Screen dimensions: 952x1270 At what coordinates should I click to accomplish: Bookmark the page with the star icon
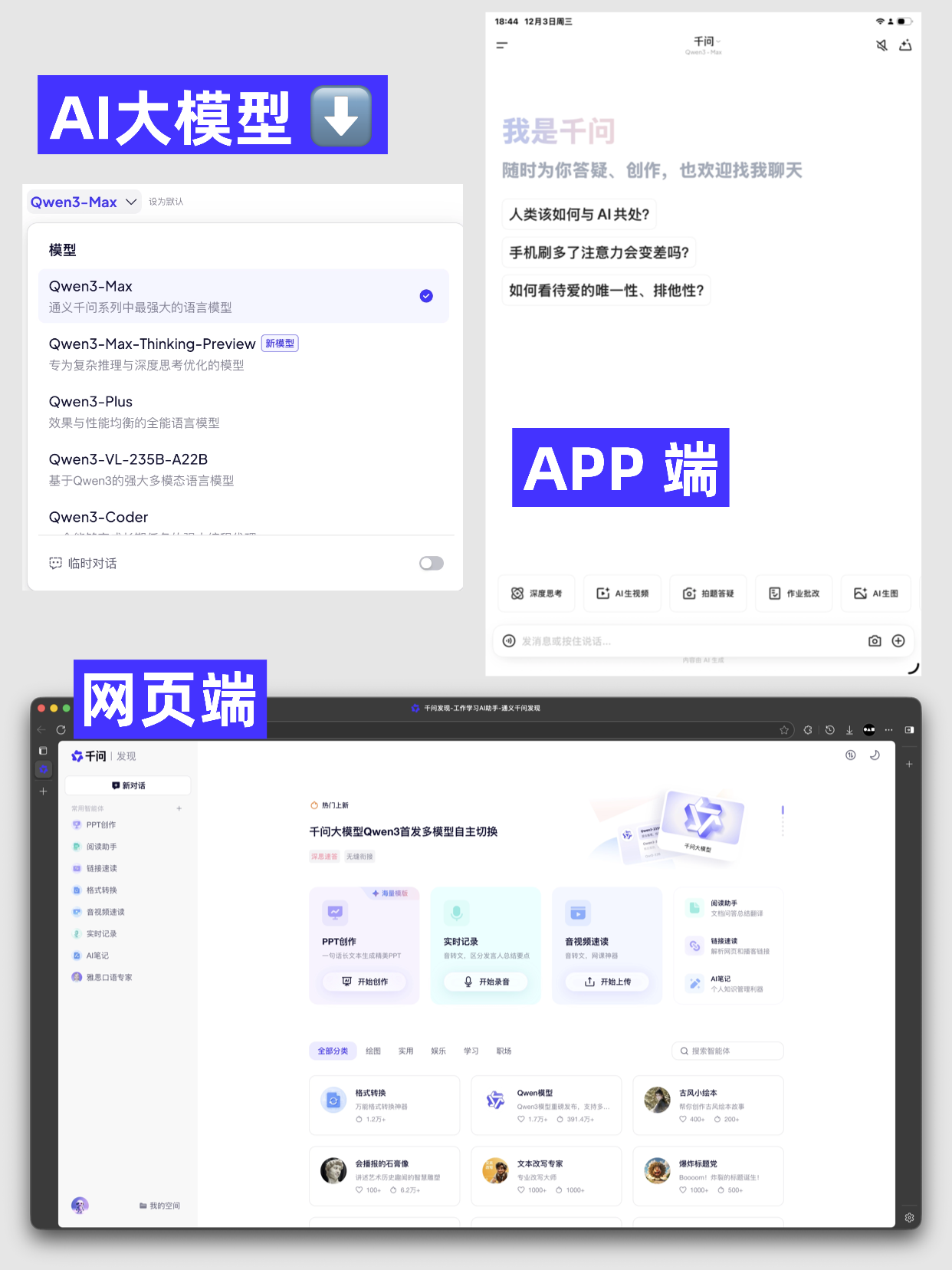coord(784,729)
